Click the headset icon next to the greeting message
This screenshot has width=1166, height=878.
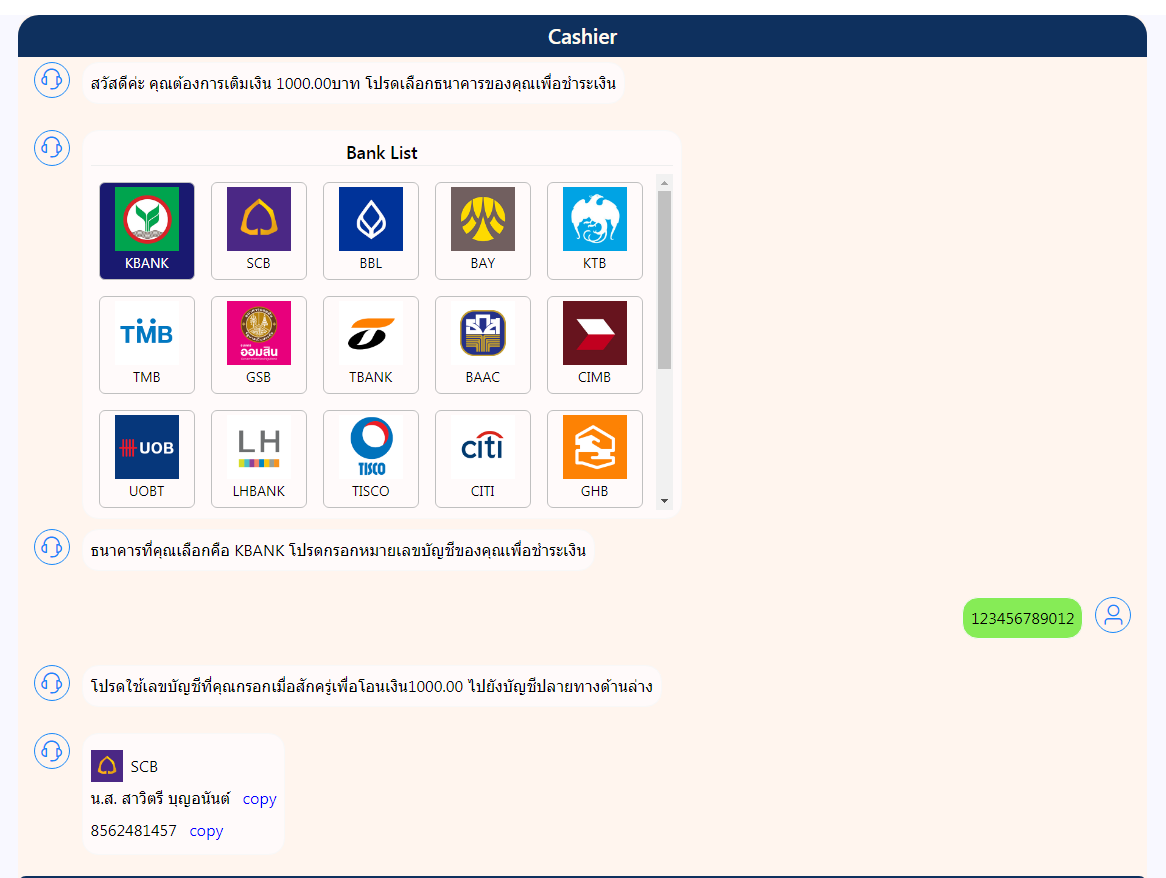52,80
